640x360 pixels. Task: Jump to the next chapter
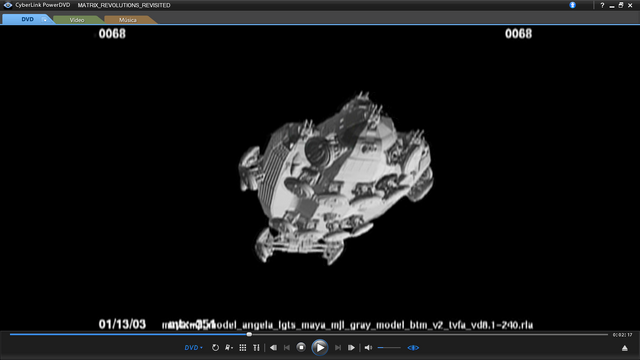[x=338, y=348]
